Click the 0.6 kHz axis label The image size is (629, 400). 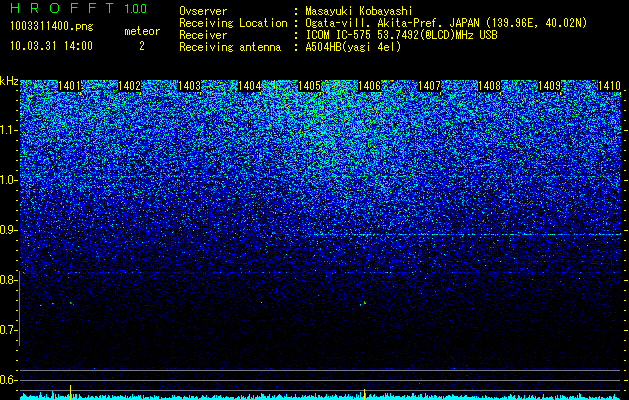click(x=9, y=380)
